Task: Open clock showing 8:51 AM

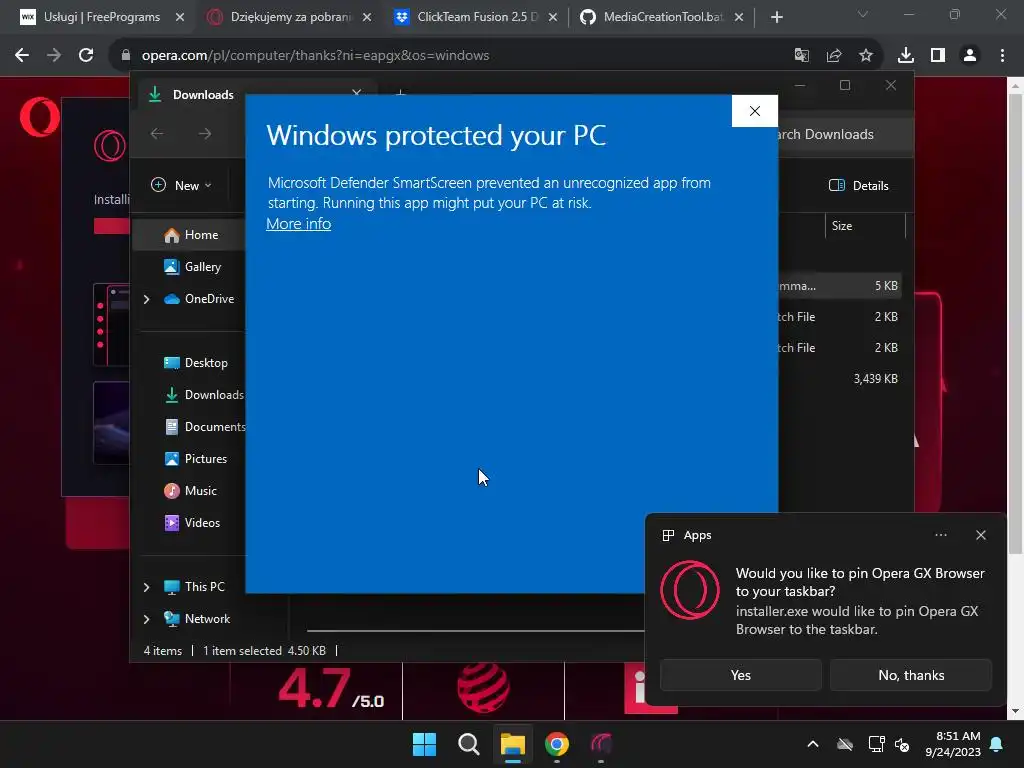Action: click(953, 744)
